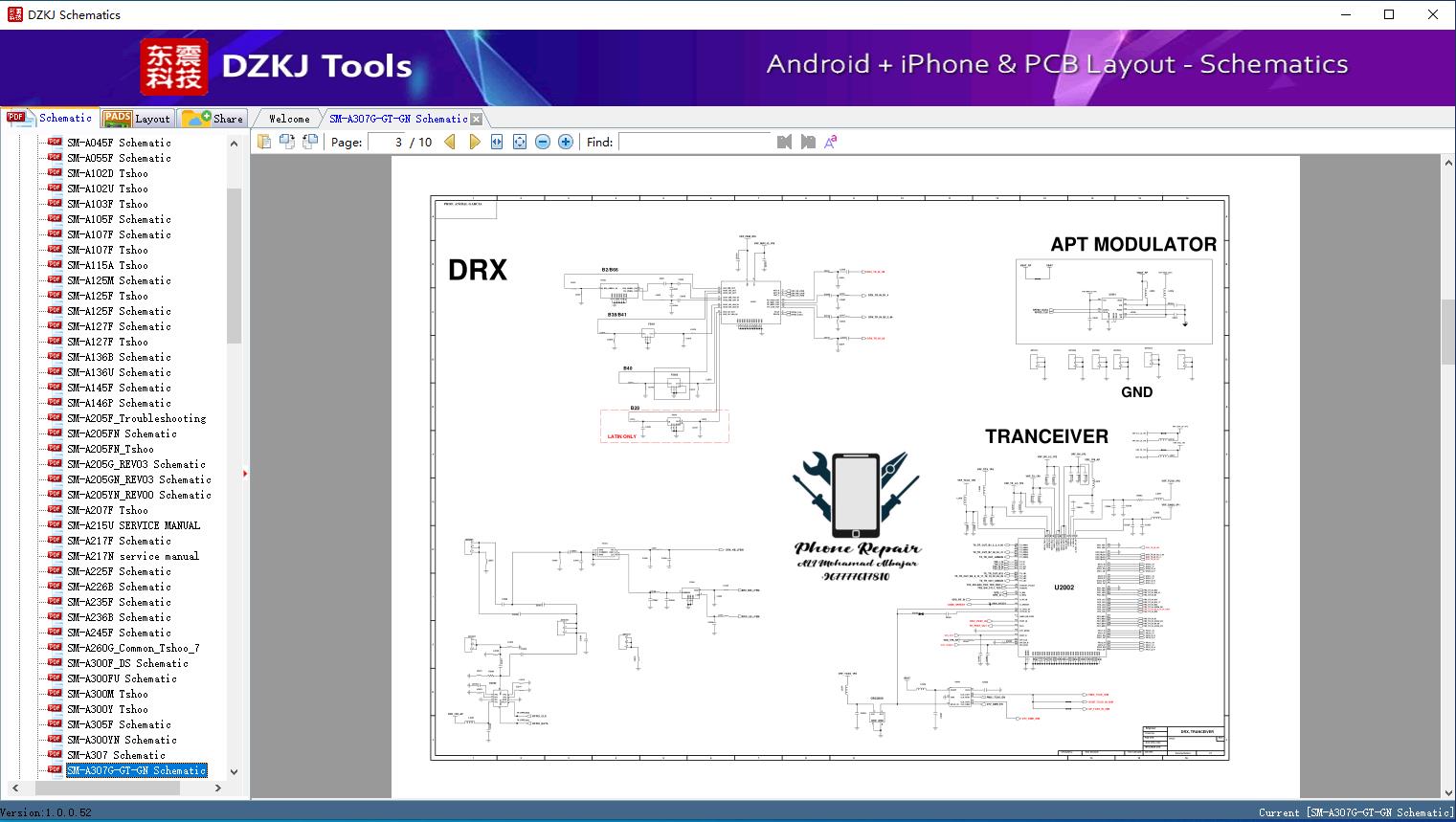Click the Find text field
Screen dimensions: 1456x822
pos(695,142)
